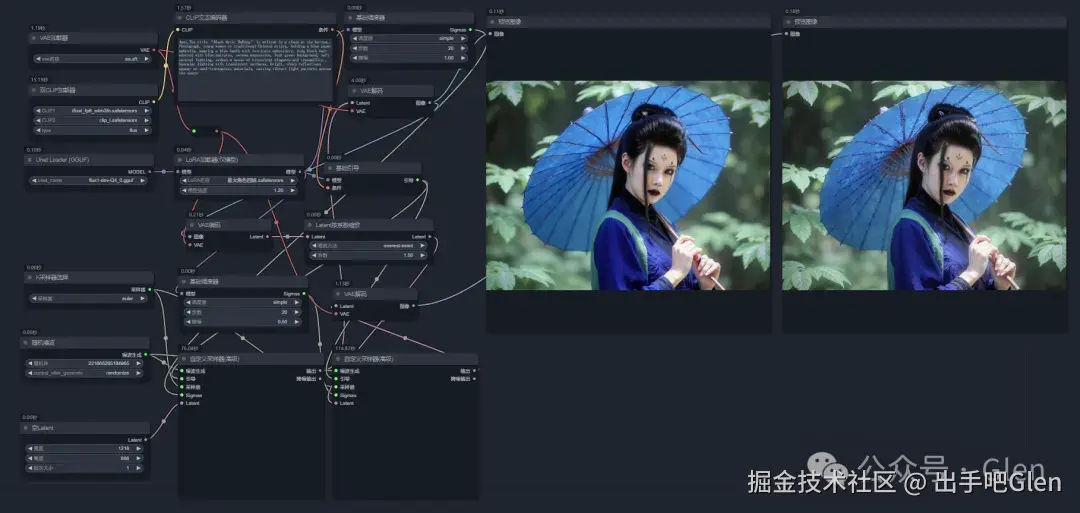Click the preview picture in 预览图像 timed 0.11秒

[x=628, y=185]
